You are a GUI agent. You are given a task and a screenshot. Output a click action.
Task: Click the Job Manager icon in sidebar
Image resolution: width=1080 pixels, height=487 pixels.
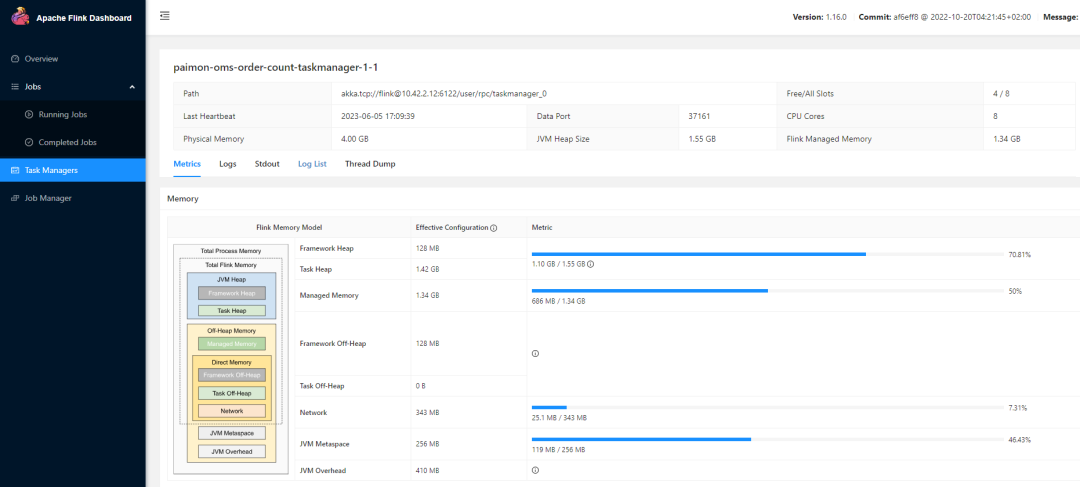(14, 198)
